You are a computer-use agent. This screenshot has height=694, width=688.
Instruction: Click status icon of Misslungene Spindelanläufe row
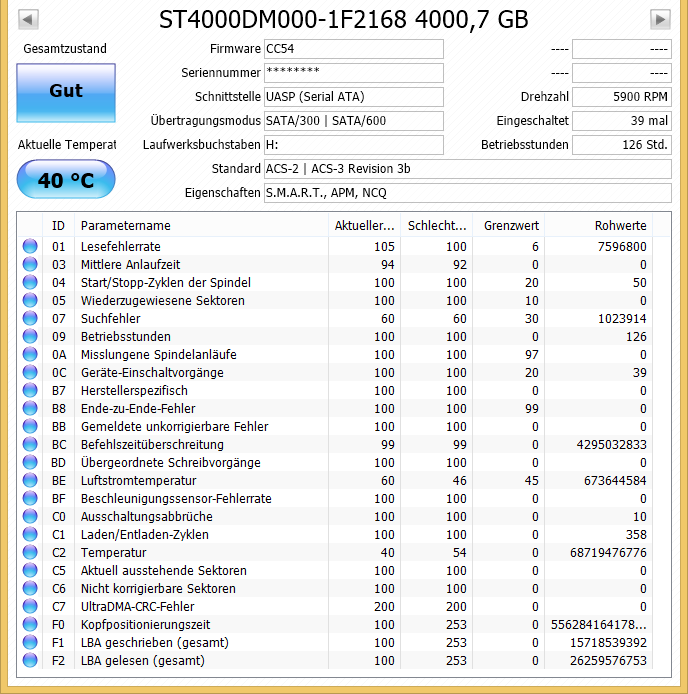(x=30, y=354)
